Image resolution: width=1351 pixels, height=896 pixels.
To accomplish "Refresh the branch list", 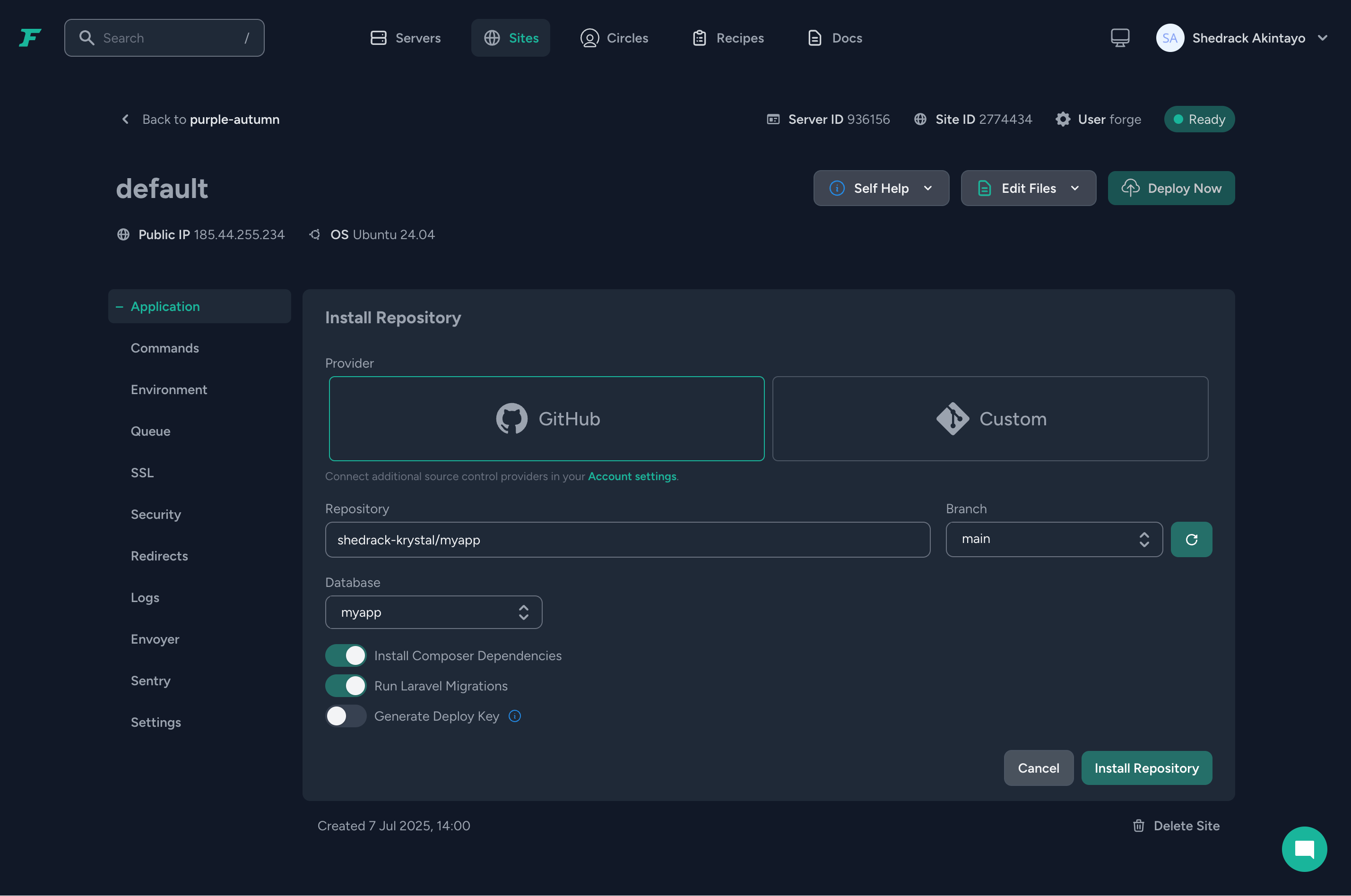I will [x=1192, y=539].
